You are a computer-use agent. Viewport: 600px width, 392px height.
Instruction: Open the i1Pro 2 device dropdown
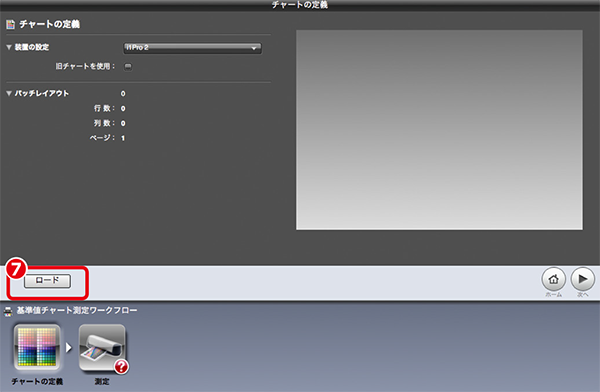192,48
